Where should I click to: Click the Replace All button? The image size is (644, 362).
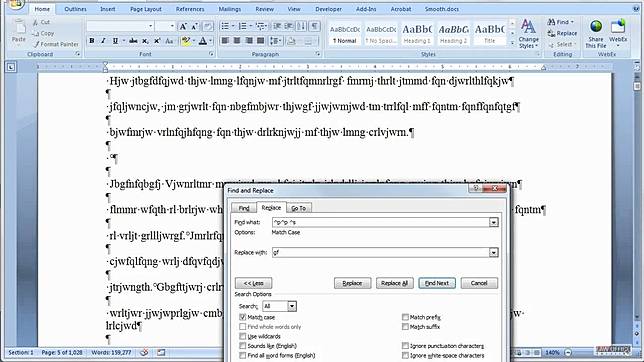(394, 283)
